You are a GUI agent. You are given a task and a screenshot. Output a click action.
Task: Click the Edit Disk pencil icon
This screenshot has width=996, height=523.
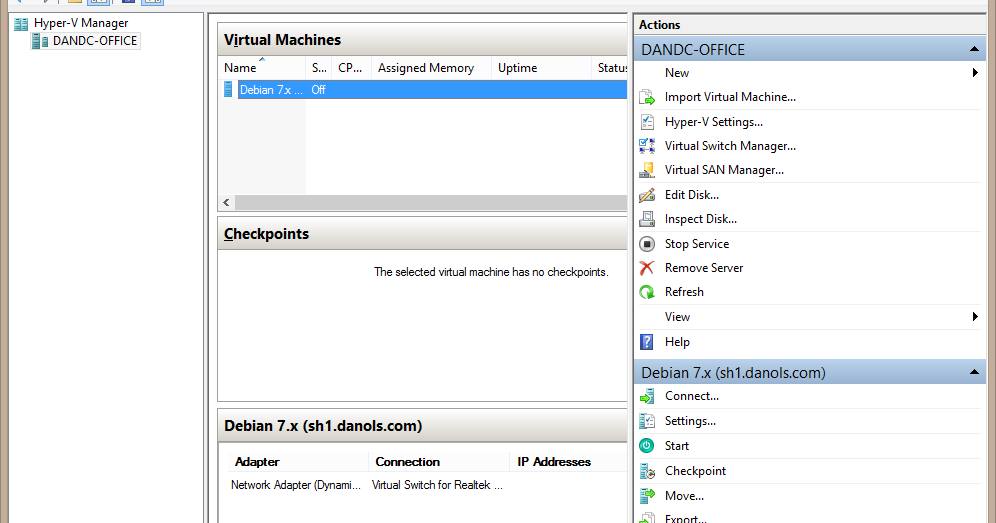click(647, 195)
